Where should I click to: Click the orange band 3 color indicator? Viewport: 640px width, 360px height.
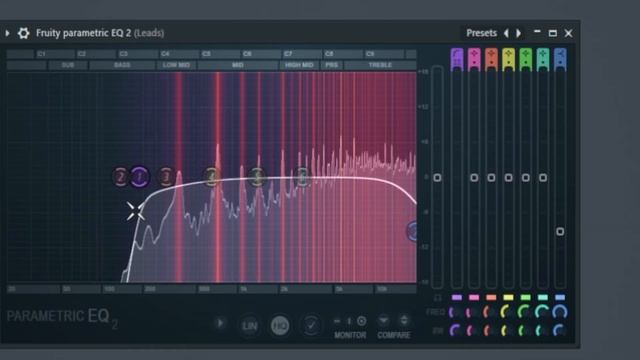491,298
